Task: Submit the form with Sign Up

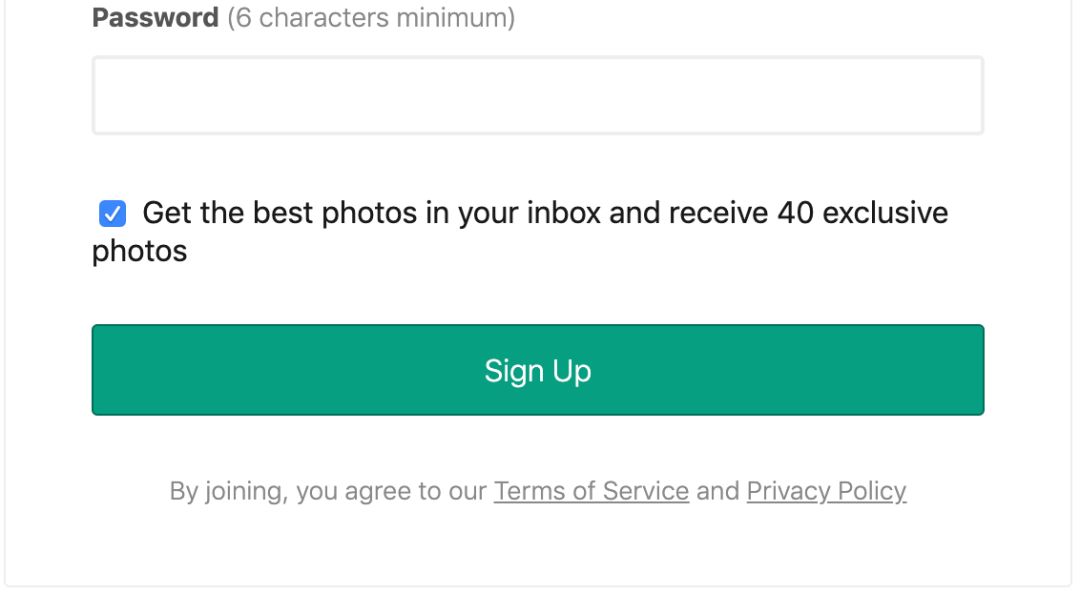Action: 537,370
